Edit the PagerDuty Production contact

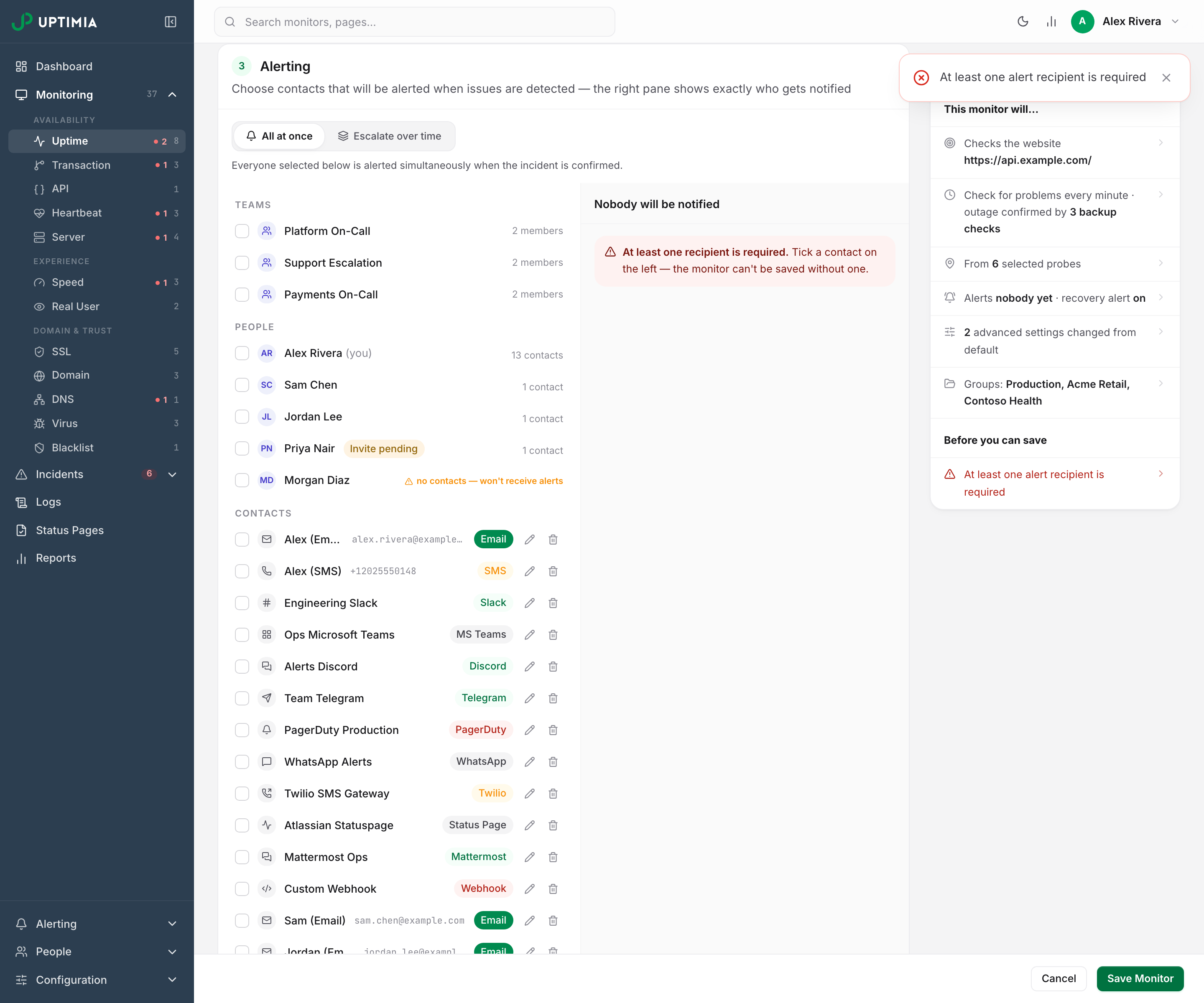(530, 730)
